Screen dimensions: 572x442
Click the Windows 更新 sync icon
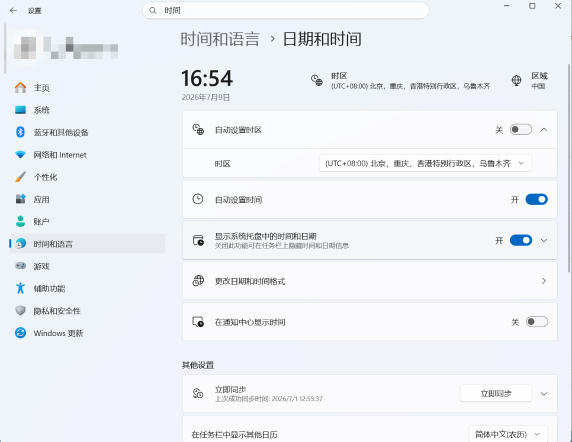[x=20, y=333]
